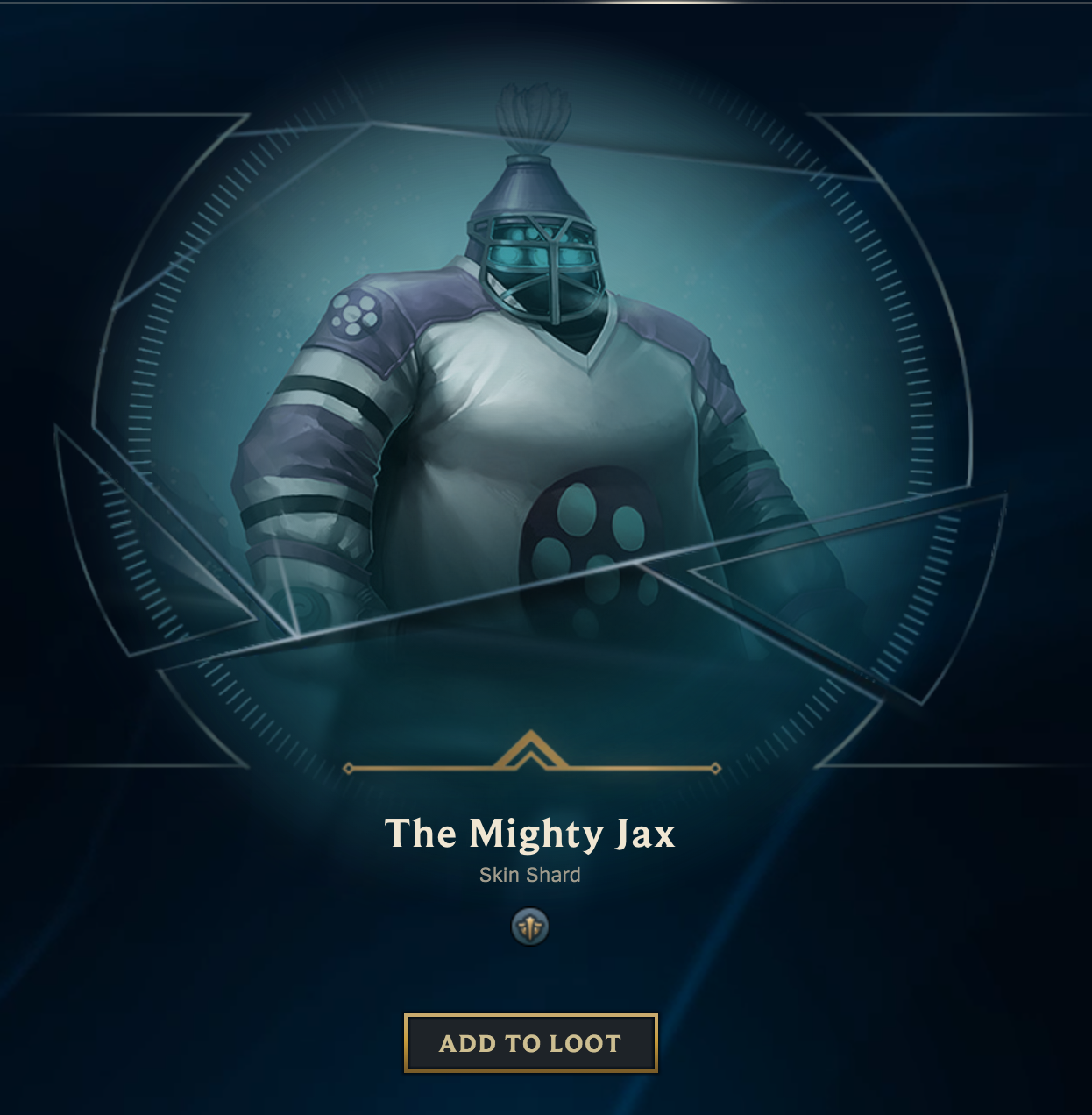Select the Skin Shard label
The image size is (1092, 1115).
(x=530, y=875)
